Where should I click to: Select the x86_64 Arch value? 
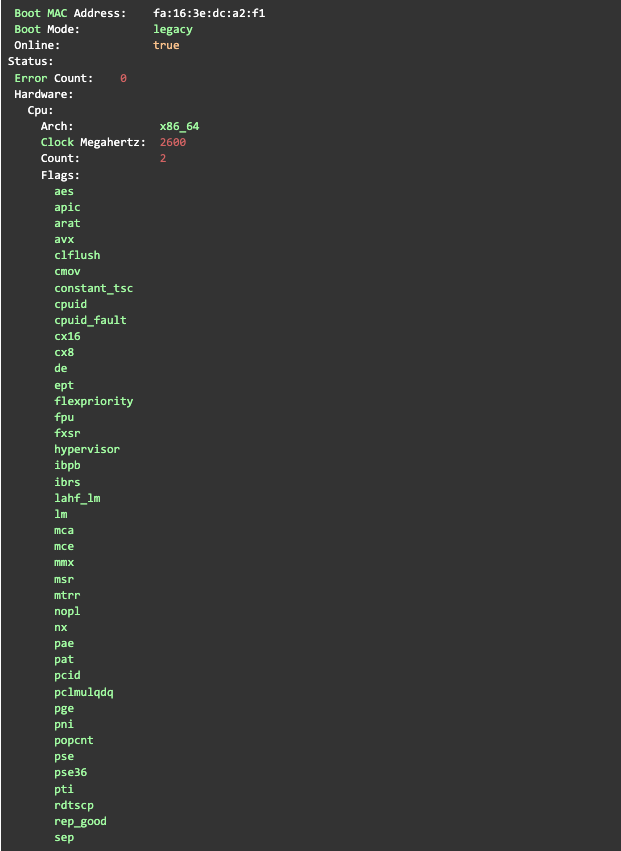179,126
